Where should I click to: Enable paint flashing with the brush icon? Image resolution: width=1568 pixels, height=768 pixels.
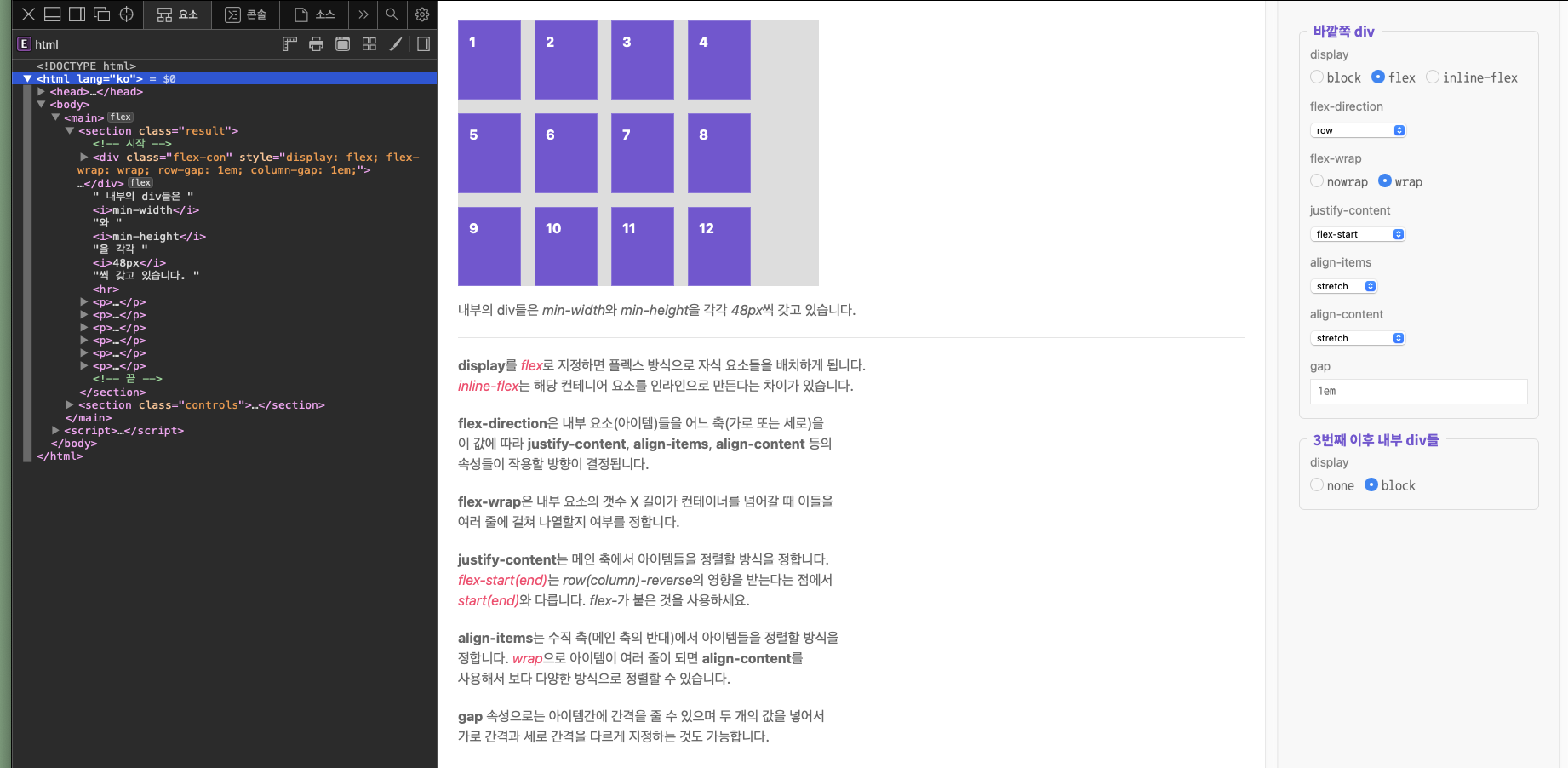[396, 44]
